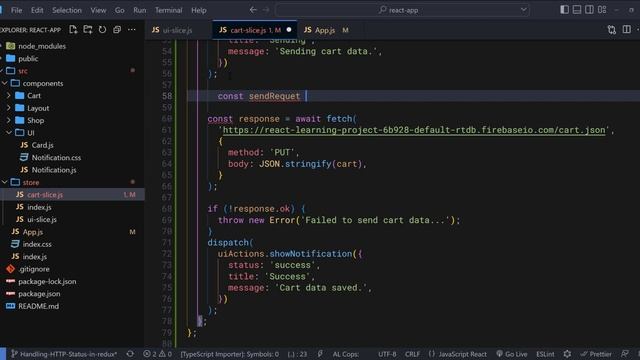
Task: Open Problems via the errors and warnings count
Action: pyautogui.click(x=157, y=354)
